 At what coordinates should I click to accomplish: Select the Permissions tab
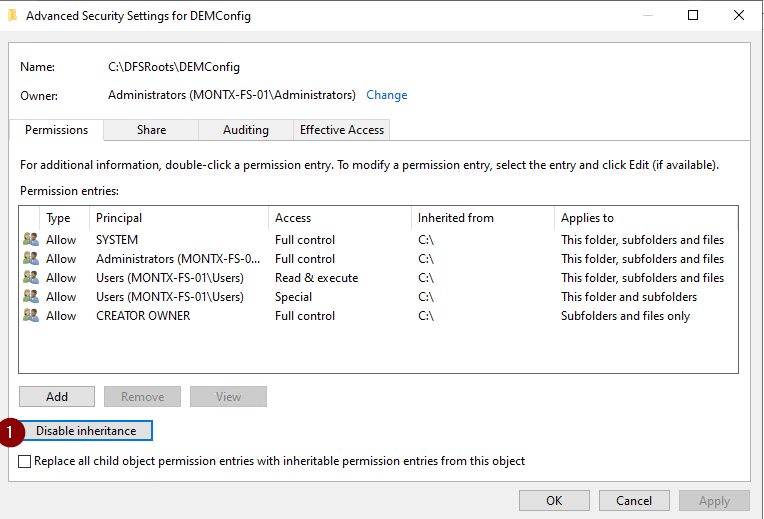(x=57, y=130)
